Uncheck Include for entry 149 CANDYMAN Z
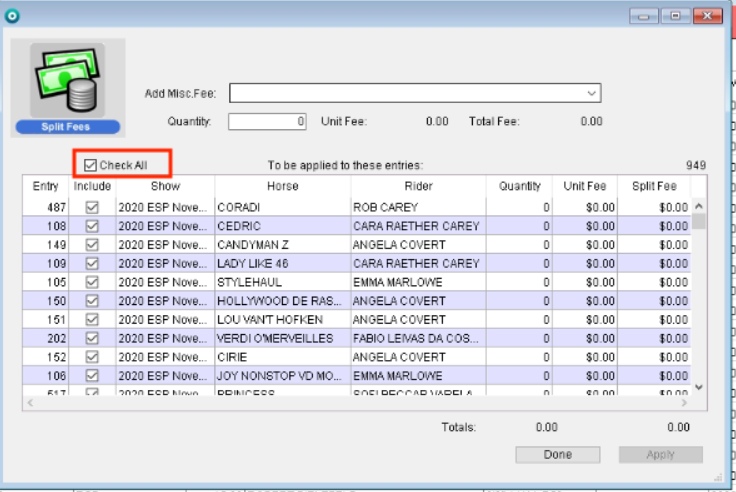This screenshot has height=492, width=736. coord(92,245)
